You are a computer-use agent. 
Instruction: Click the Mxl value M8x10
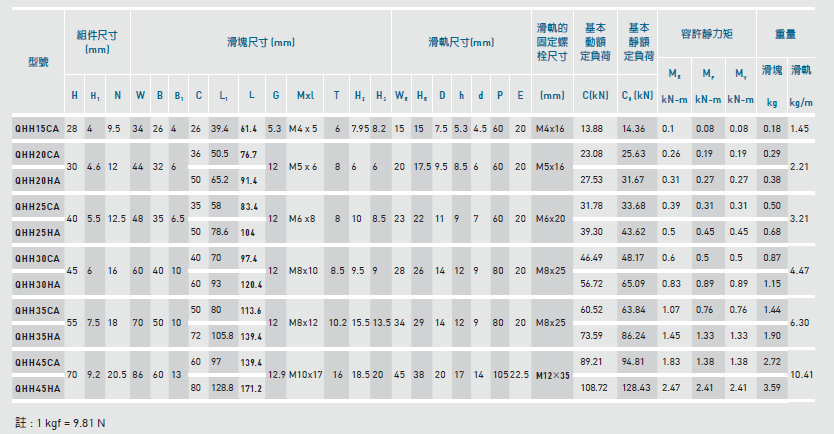pos(303,271)
